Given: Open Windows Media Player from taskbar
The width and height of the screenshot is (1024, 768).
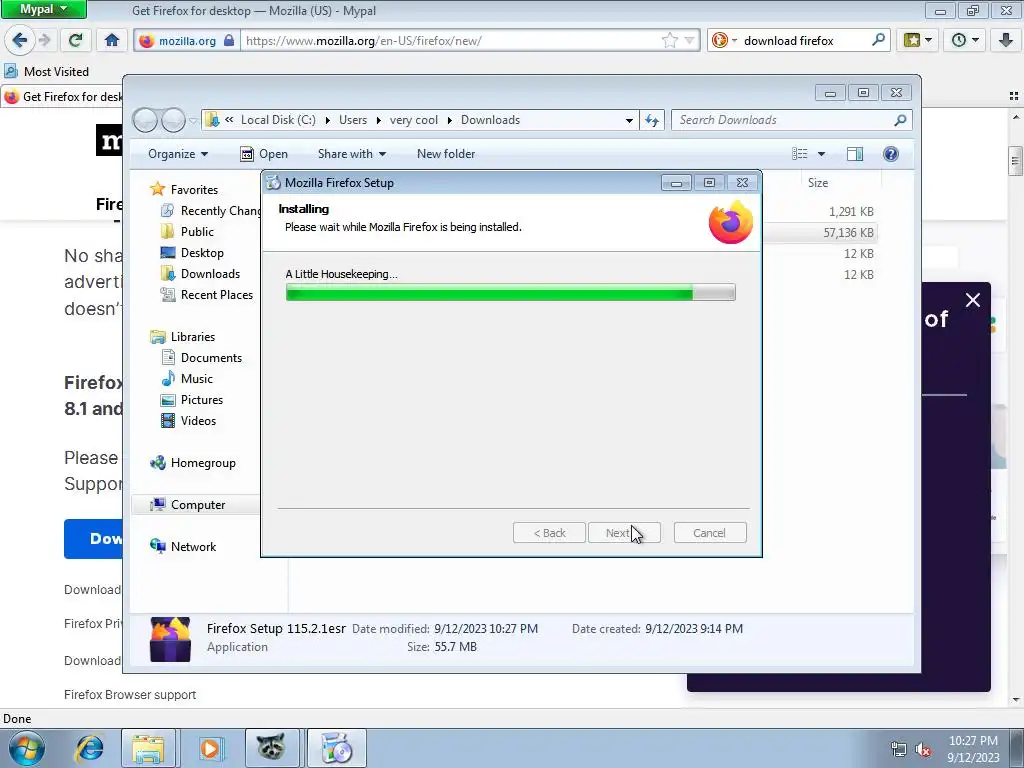Looking at the screenshot, I should coord(210,748).
